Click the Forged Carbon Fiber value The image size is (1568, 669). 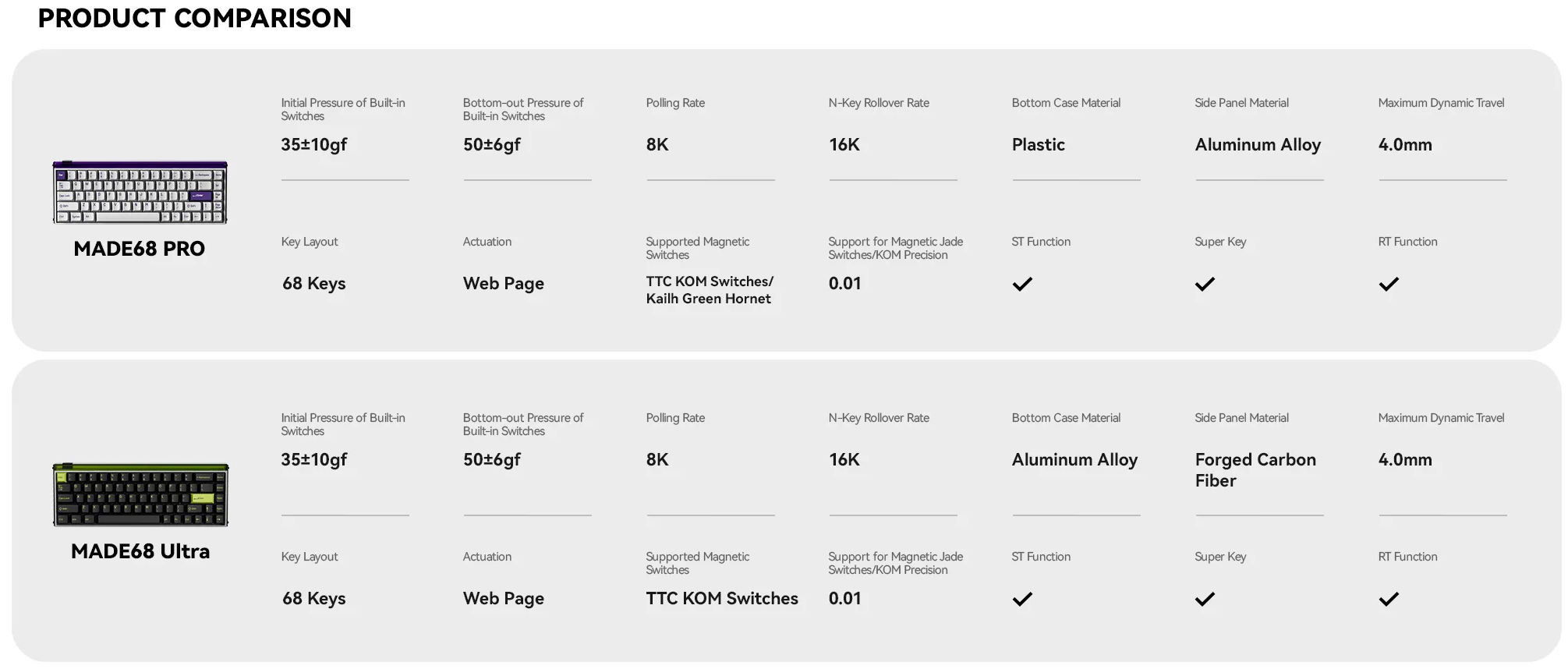tap(1255, 469)
